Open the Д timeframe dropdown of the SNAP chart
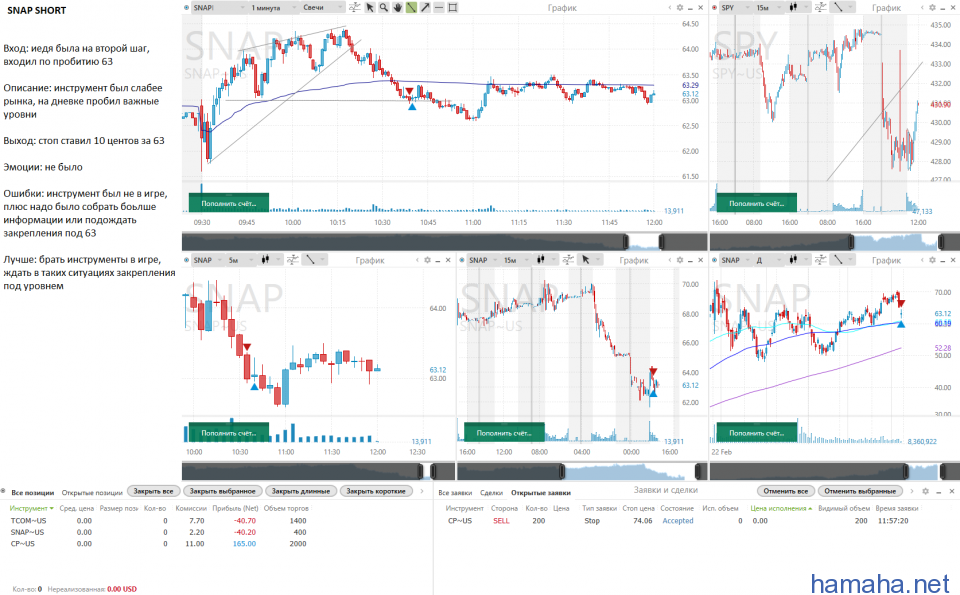960x595 pixels. (x=769, y=260)
